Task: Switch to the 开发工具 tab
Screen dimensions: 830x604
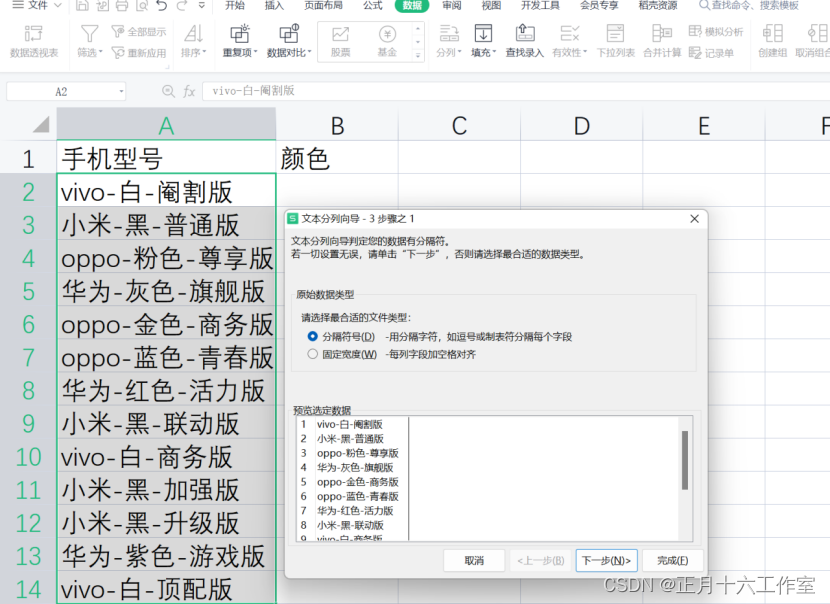Action: coord(540,5)
